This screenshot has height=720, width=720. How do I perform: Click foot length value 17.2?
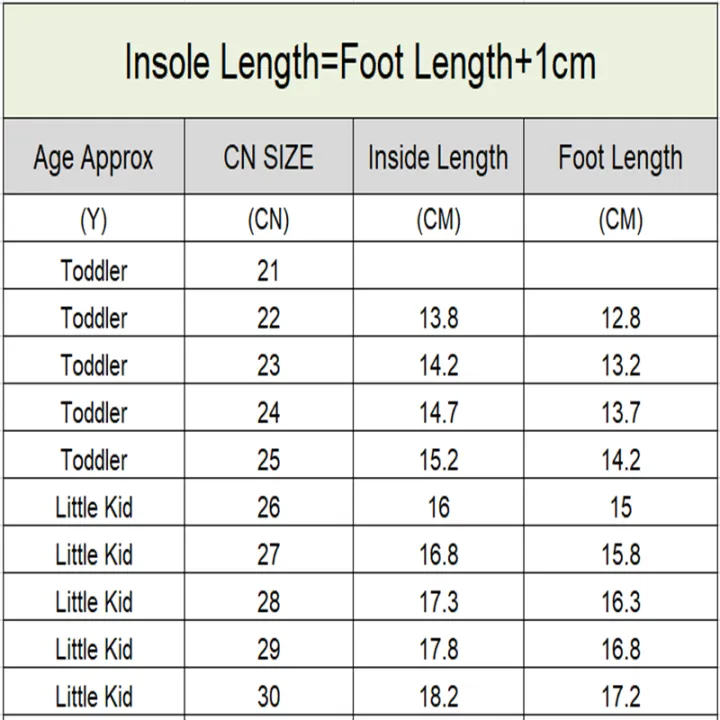pos(620,697)
